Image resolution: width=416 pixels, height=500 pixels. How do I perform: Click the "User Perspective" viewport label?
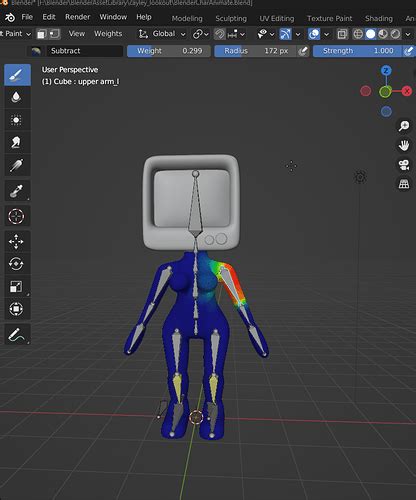click(x=70, y=70)
